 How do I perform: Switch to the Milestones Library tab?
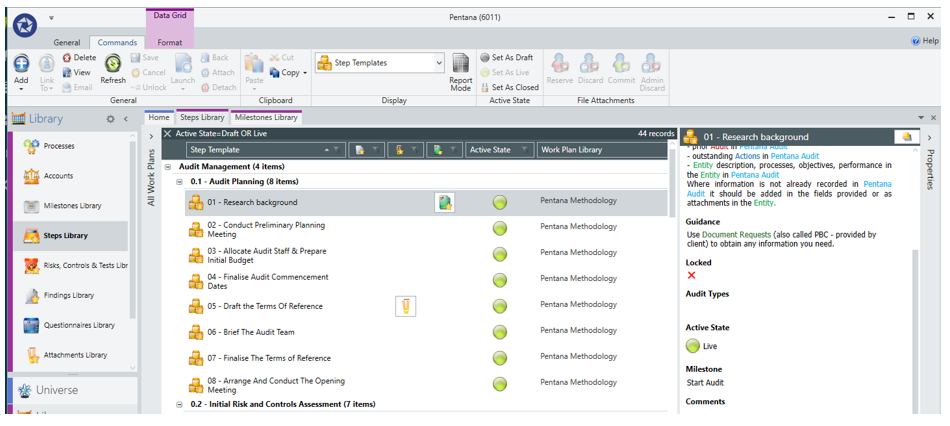tap(266, 118)
